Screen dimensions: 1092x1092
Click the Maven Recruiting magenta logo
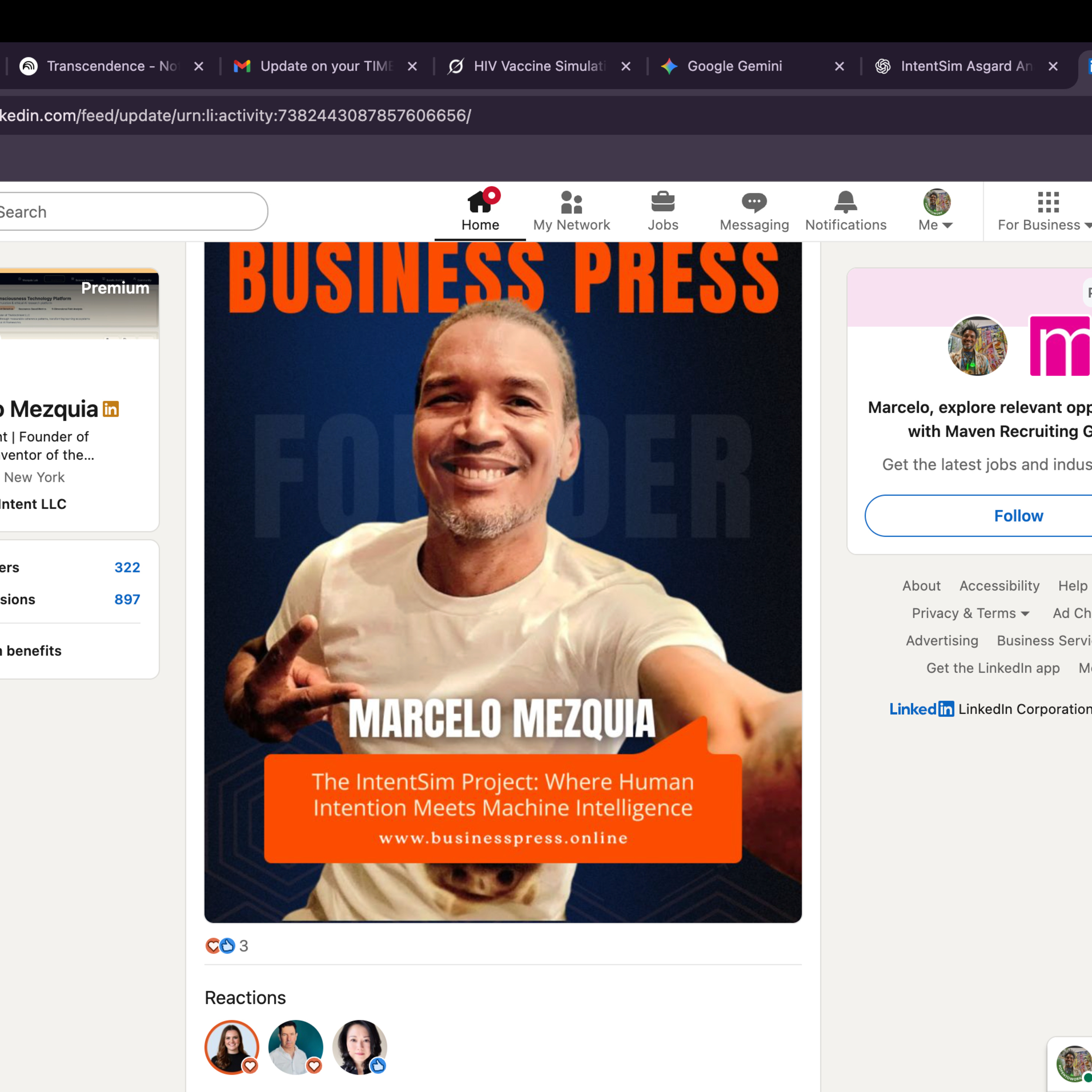(x=1060, y=346)
